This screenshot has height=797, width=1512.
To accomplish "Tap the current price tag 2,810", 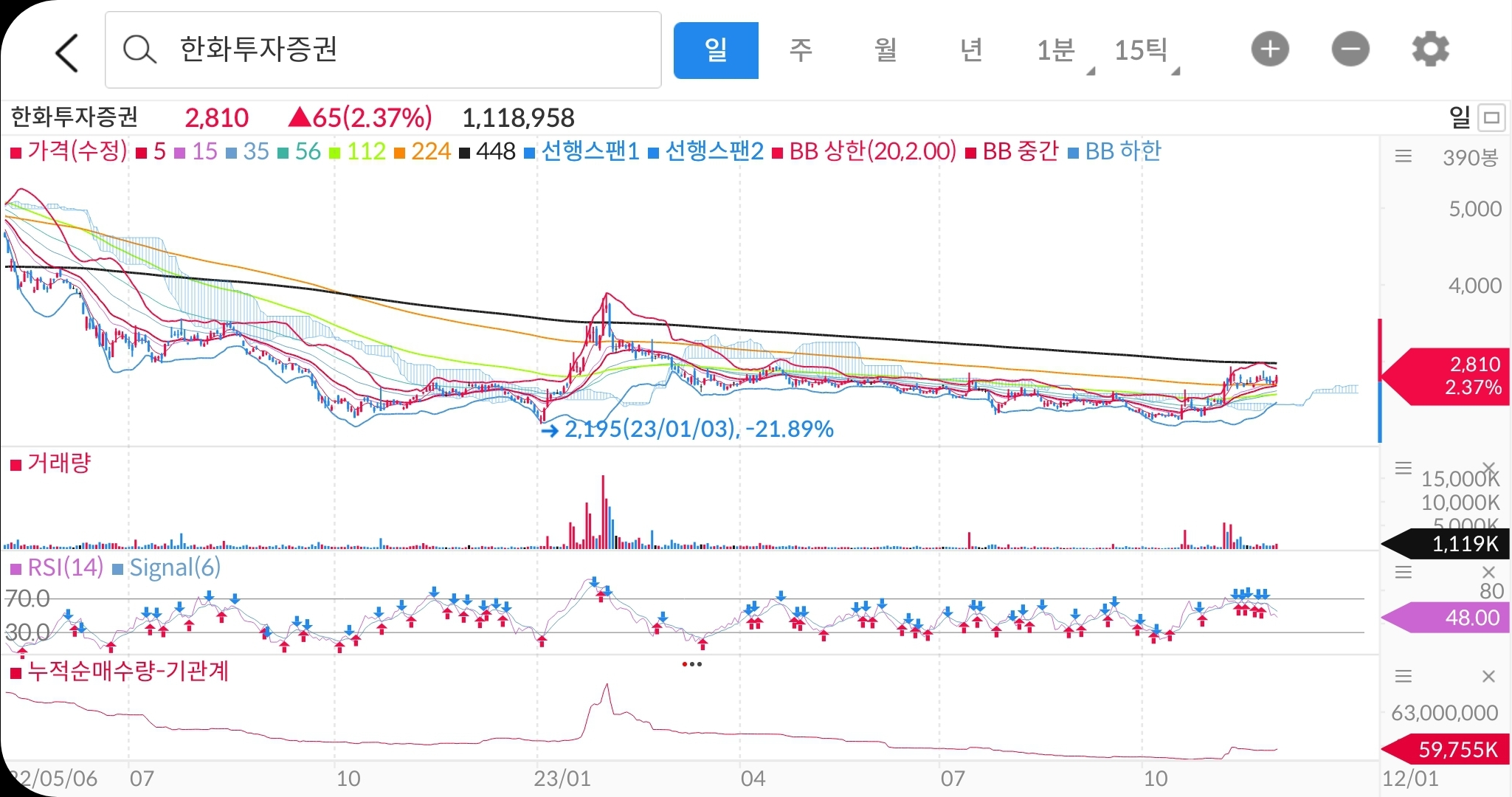I will pos(1446,376).
